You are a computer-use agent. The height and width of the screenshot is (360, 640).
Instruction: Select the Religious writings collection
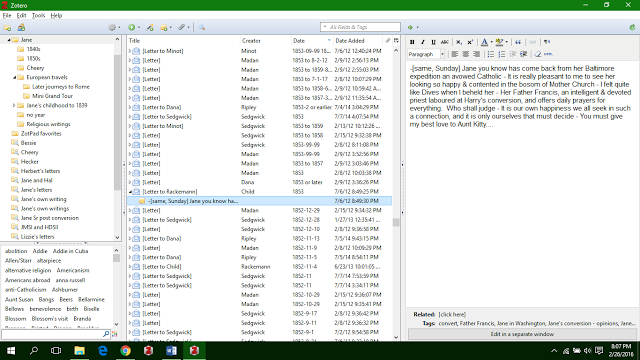(x=48, y=124)
